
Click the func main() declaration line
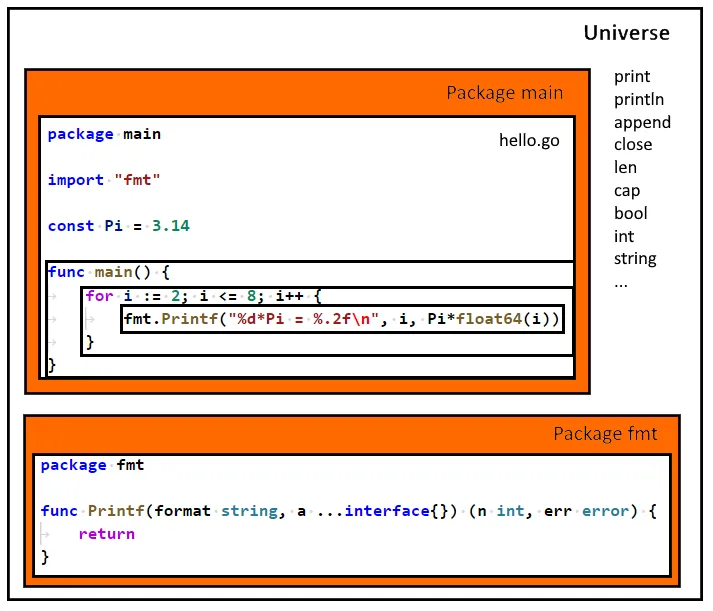[110, 272]
